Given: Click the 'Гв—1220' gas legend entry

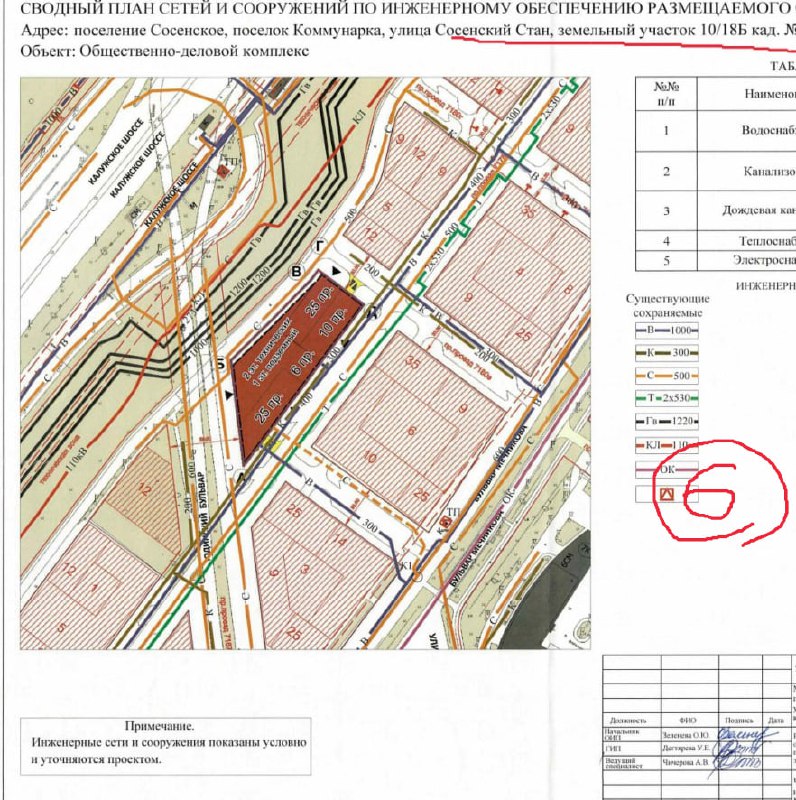Looking at the screenshot, I should pos(667,421).
